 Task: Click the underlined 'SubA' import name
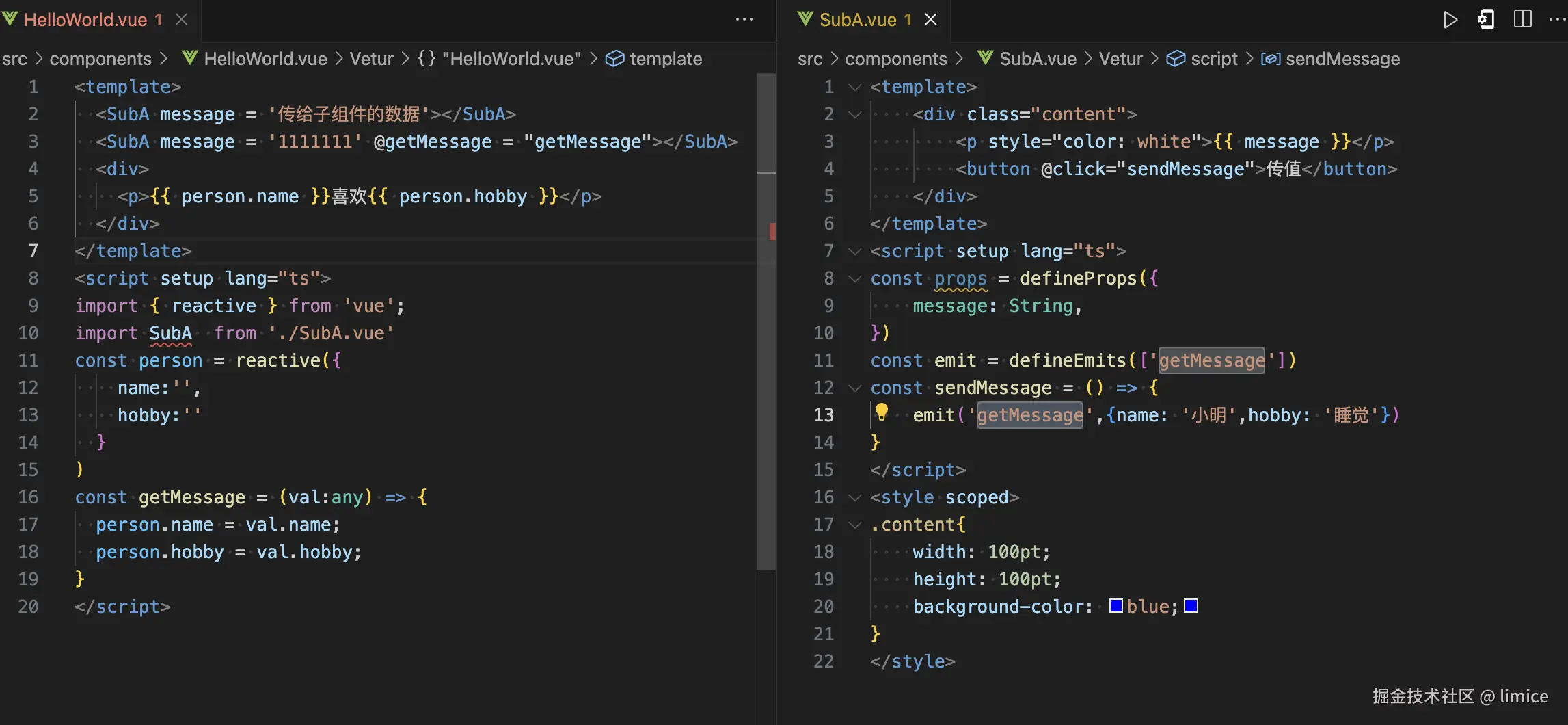point(171,333)
